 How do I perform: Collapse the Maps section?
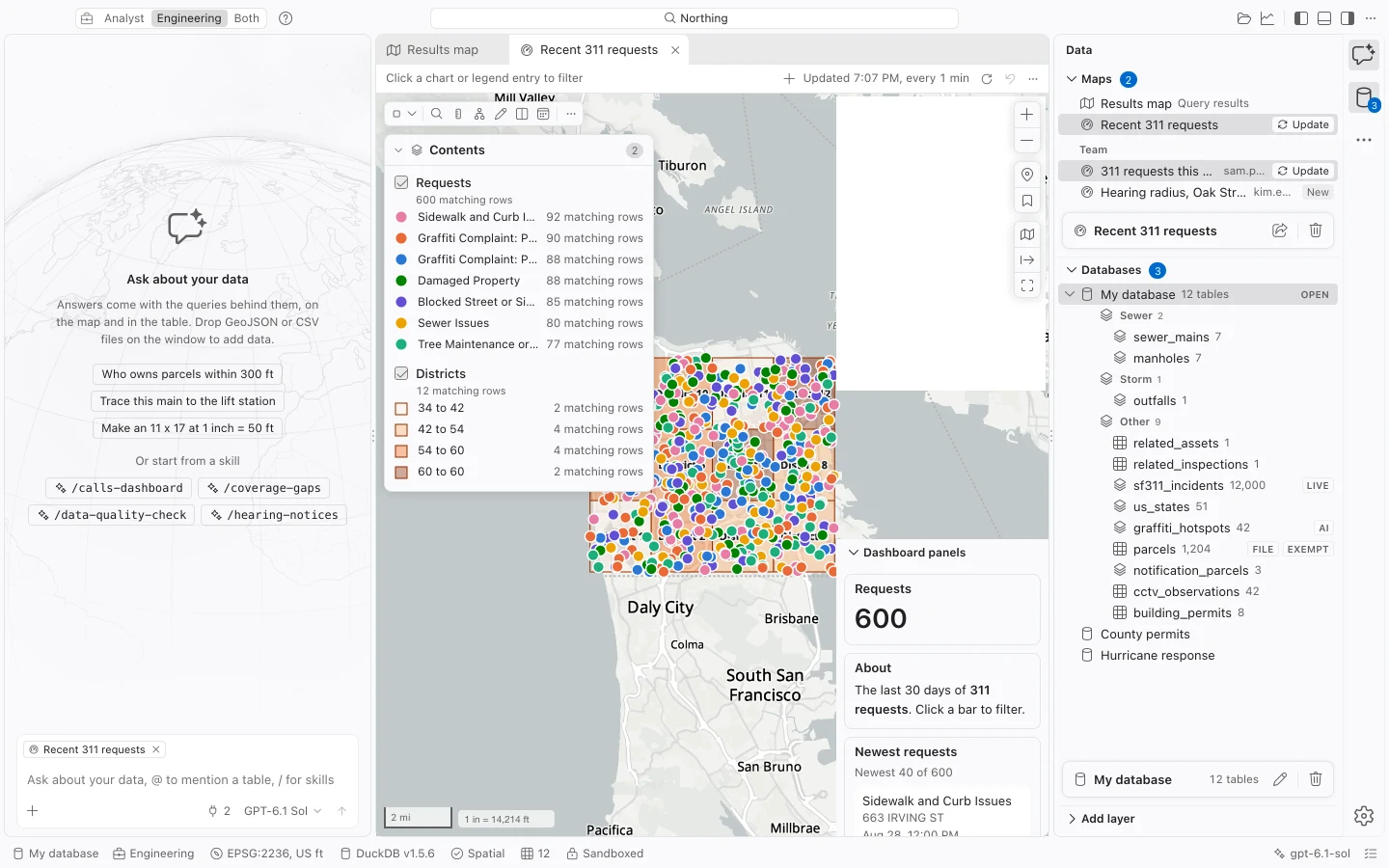pos(1072,79)
